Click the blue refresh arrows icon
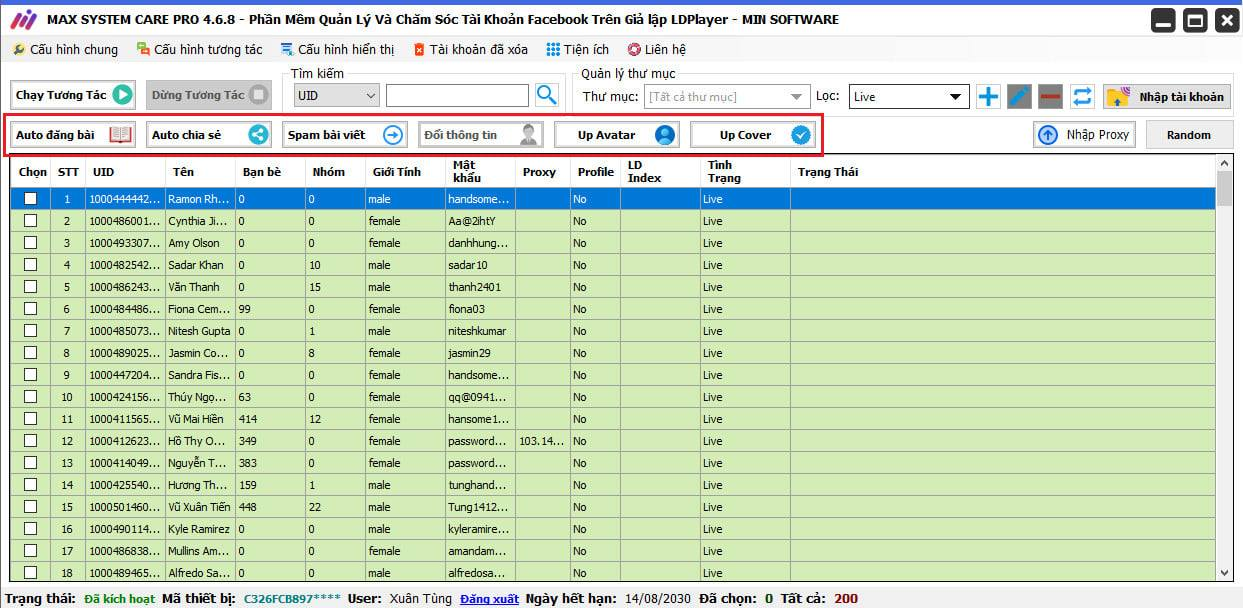Screen dimensions: 1243x608 (1082, 97)
